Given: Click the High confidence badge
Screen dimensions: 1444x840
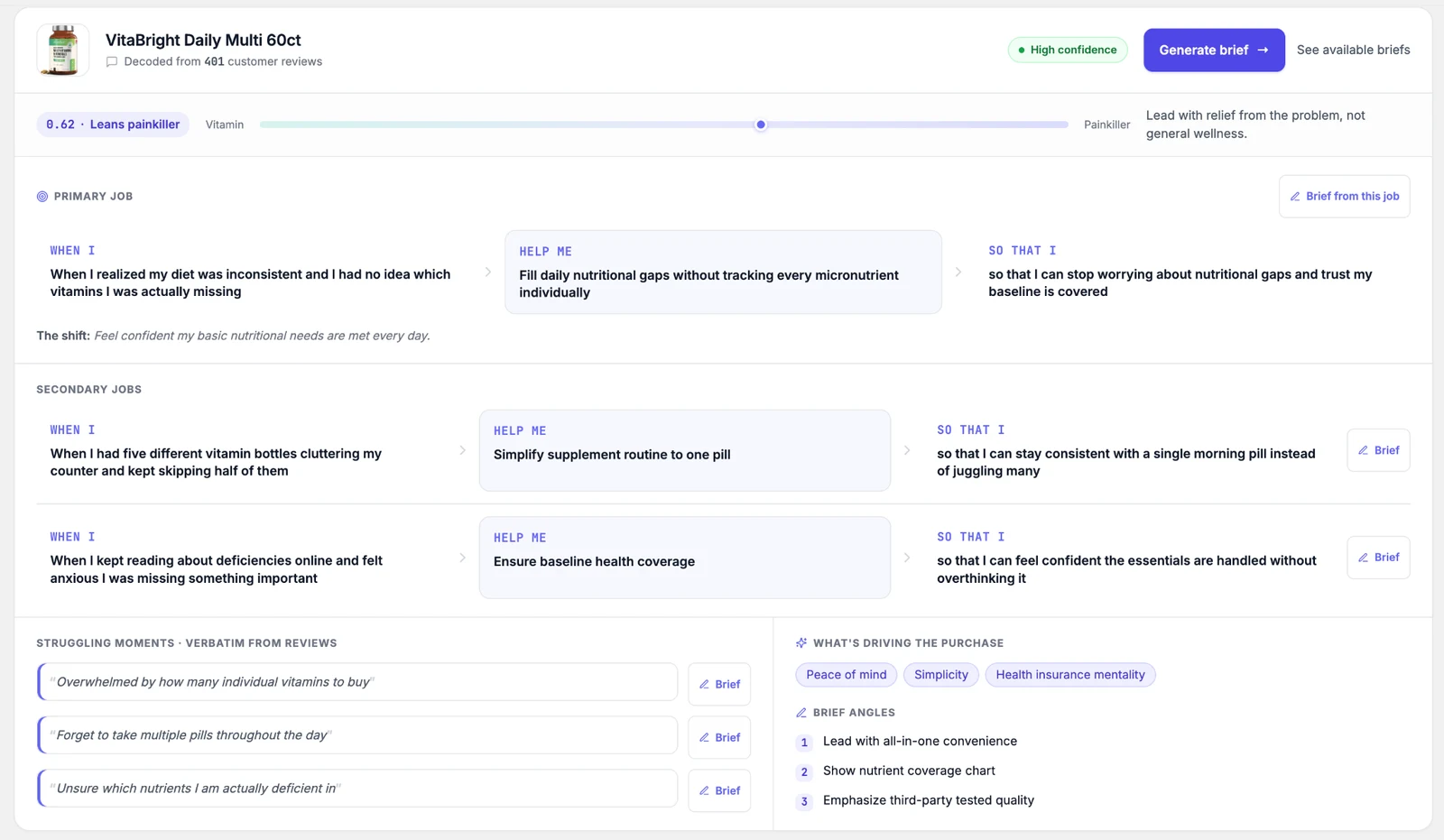Looking at the screenshot, I should [x=1068, y=50].
